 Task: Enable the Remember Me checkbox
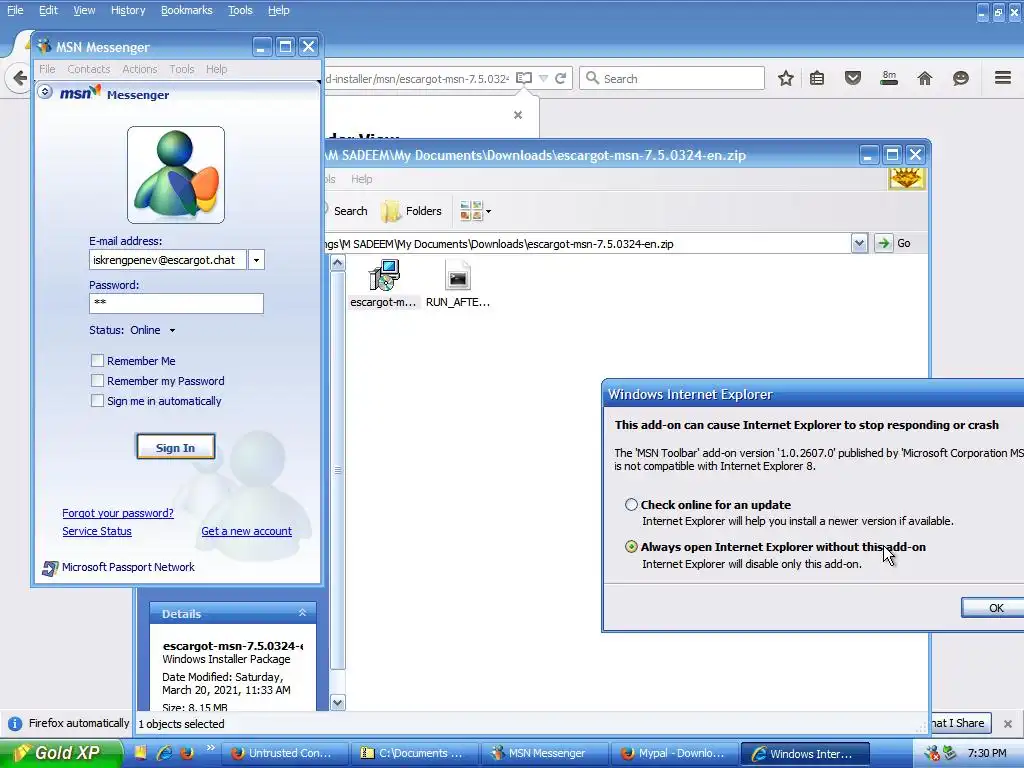(97, 360)
